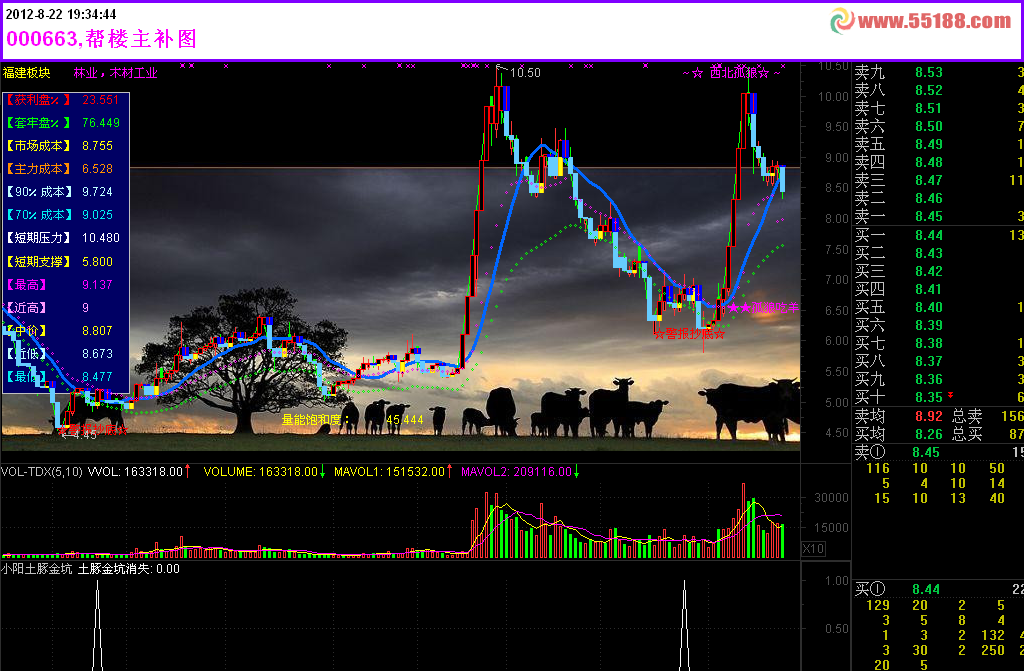The height and width of the screenshot is (671, 1024).
Task: Click the 70%成本 value 9.025
Action: [x=97, y=215]
